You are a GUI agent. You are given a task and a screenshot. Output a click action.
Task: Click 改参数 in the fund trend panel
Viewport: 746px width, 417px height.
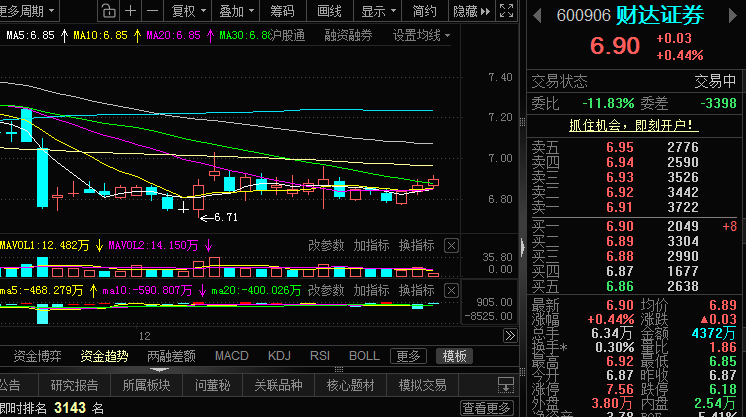coord(326,290)
